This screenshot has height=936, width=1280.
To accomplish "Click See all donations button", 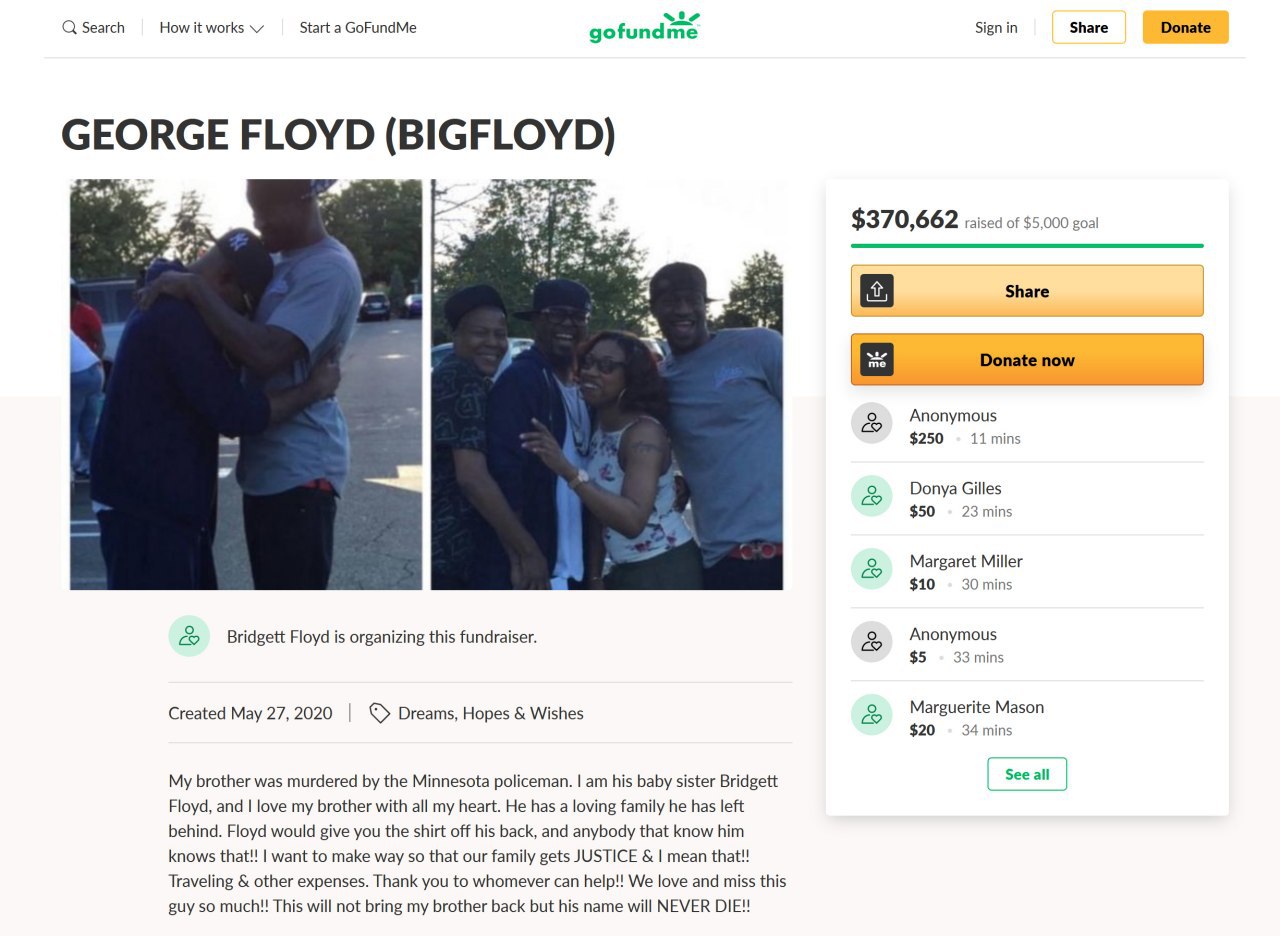I will [x=1027, y=774].
